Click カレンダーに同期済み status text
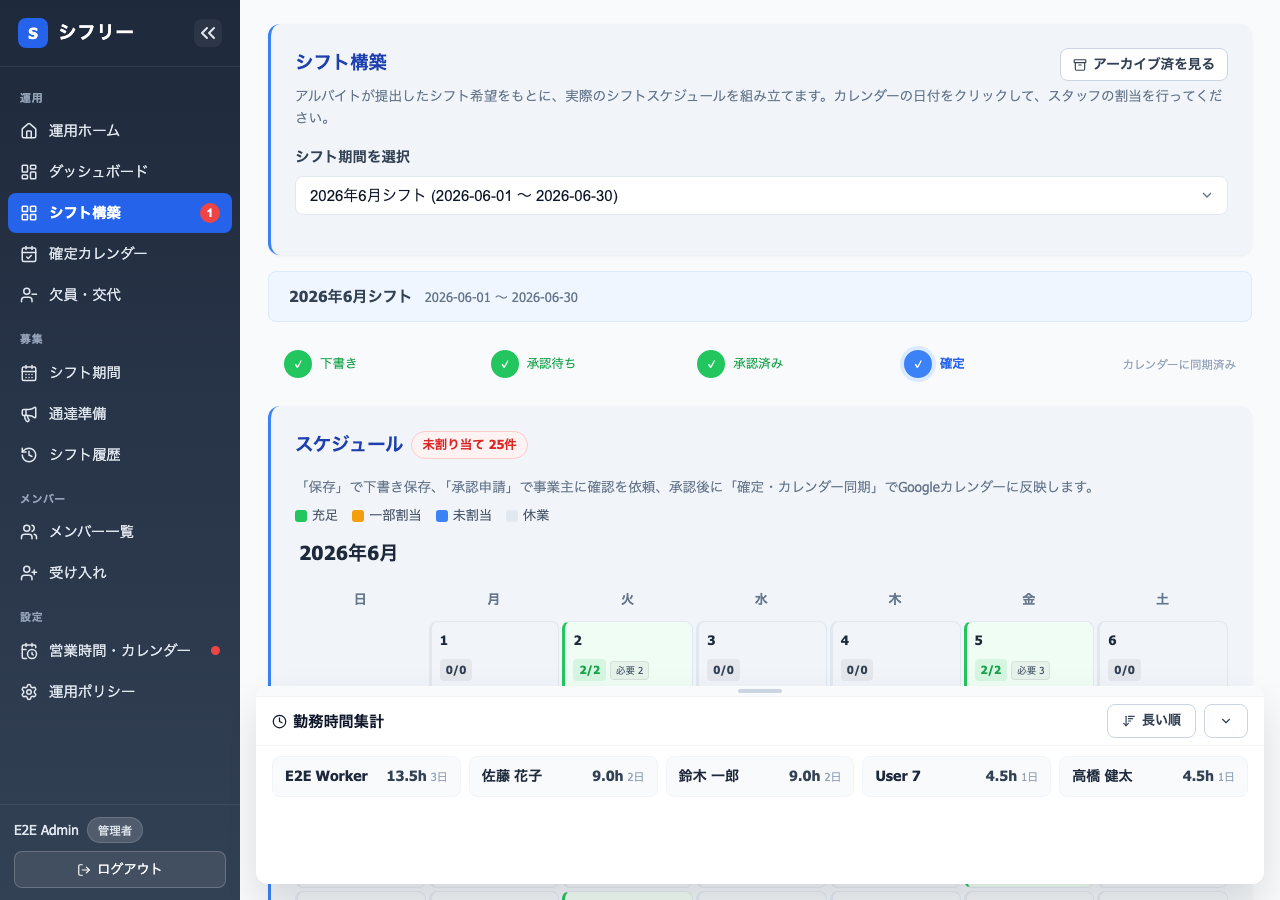Screen dimensions: 1280x900 (1179, 365)
